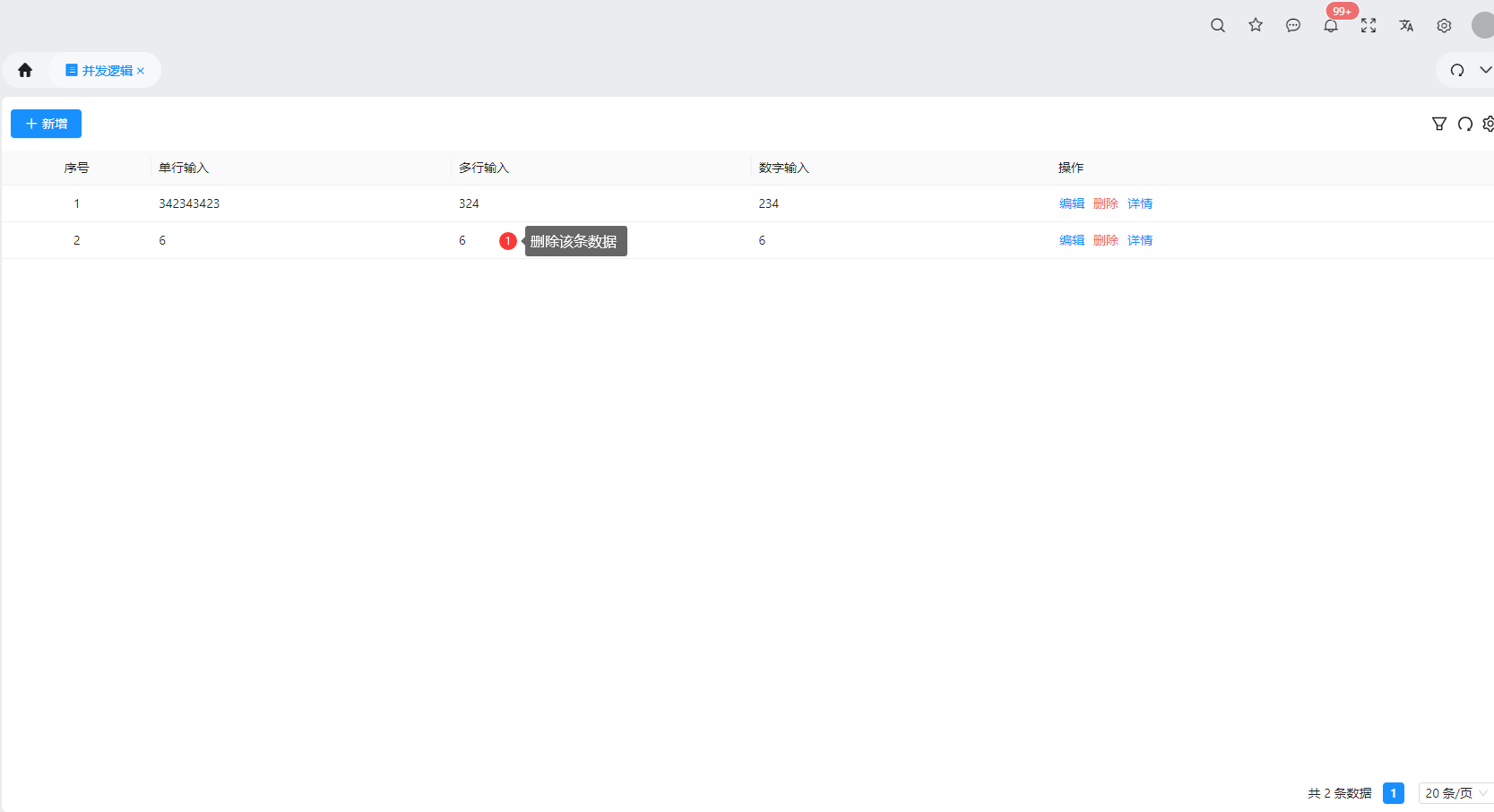This screenshot has width=1494, height=812.
Task: Open the chat message bubble icon
Action: (1293, 25)
